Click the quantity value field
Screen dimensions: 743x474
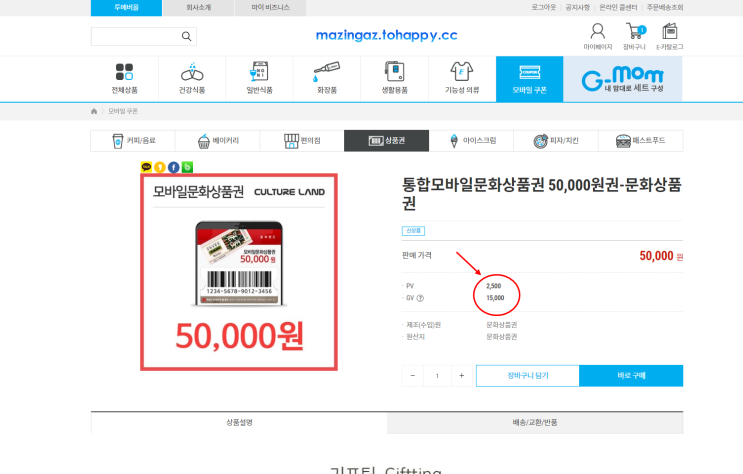tap(437, 376)
